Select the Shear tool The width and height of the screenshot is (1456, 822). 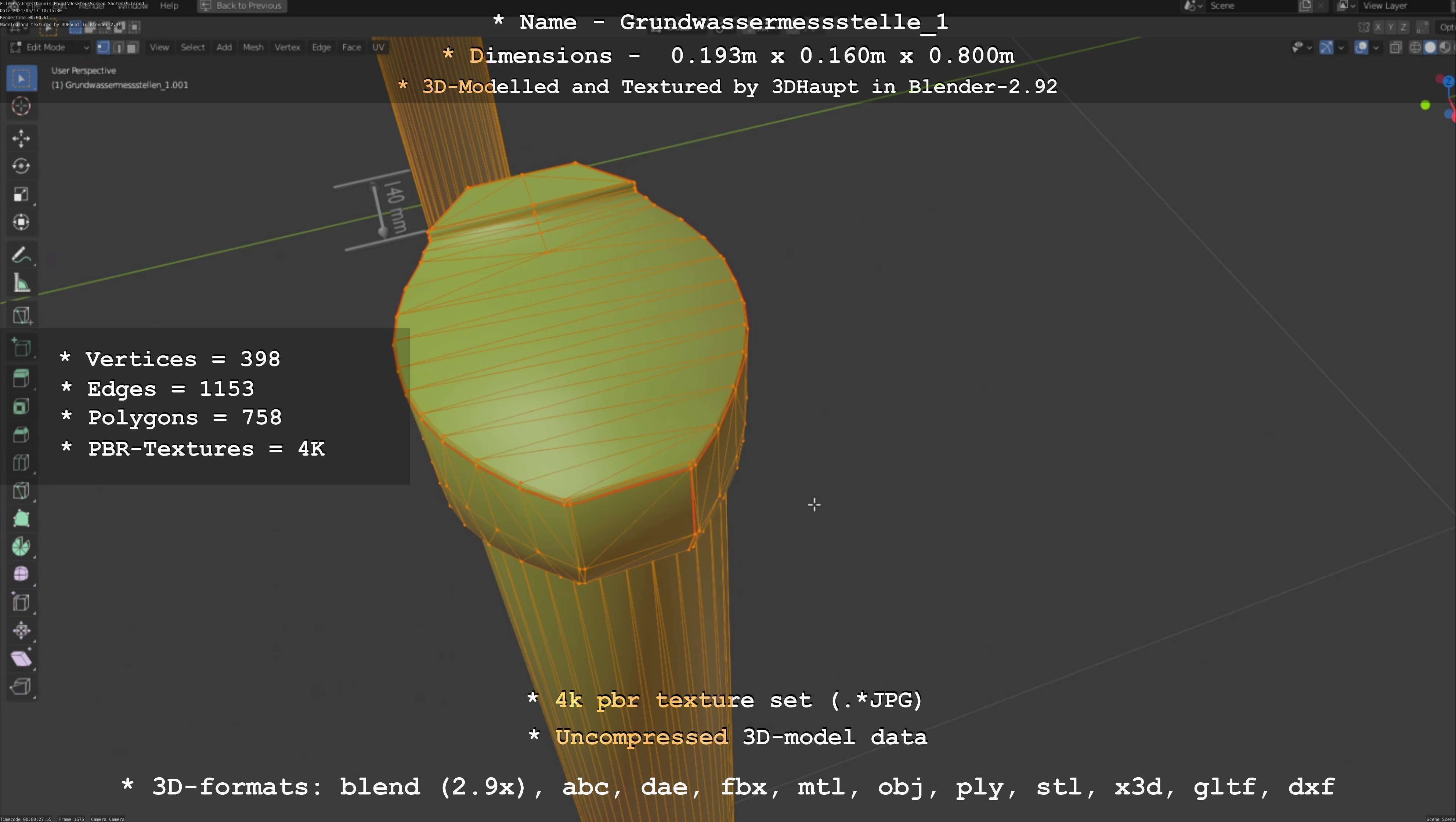21,658
